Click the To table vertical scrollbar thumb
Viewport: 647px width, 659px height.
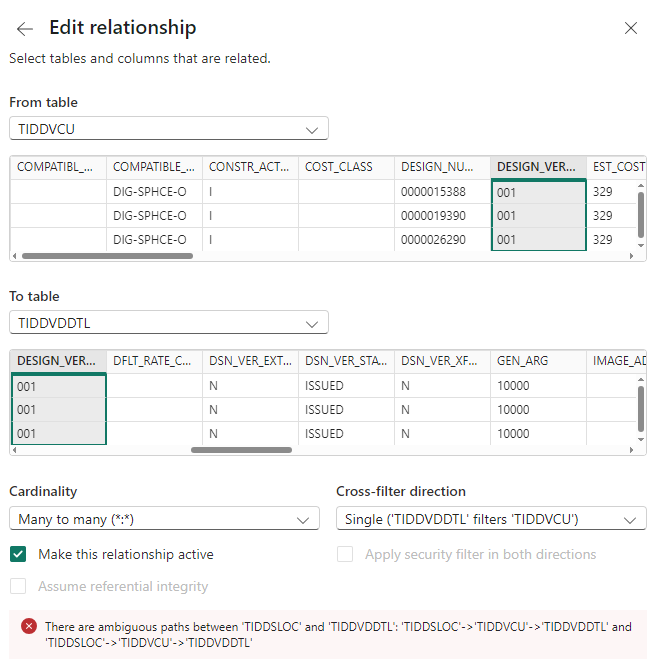tap(641, 409)
